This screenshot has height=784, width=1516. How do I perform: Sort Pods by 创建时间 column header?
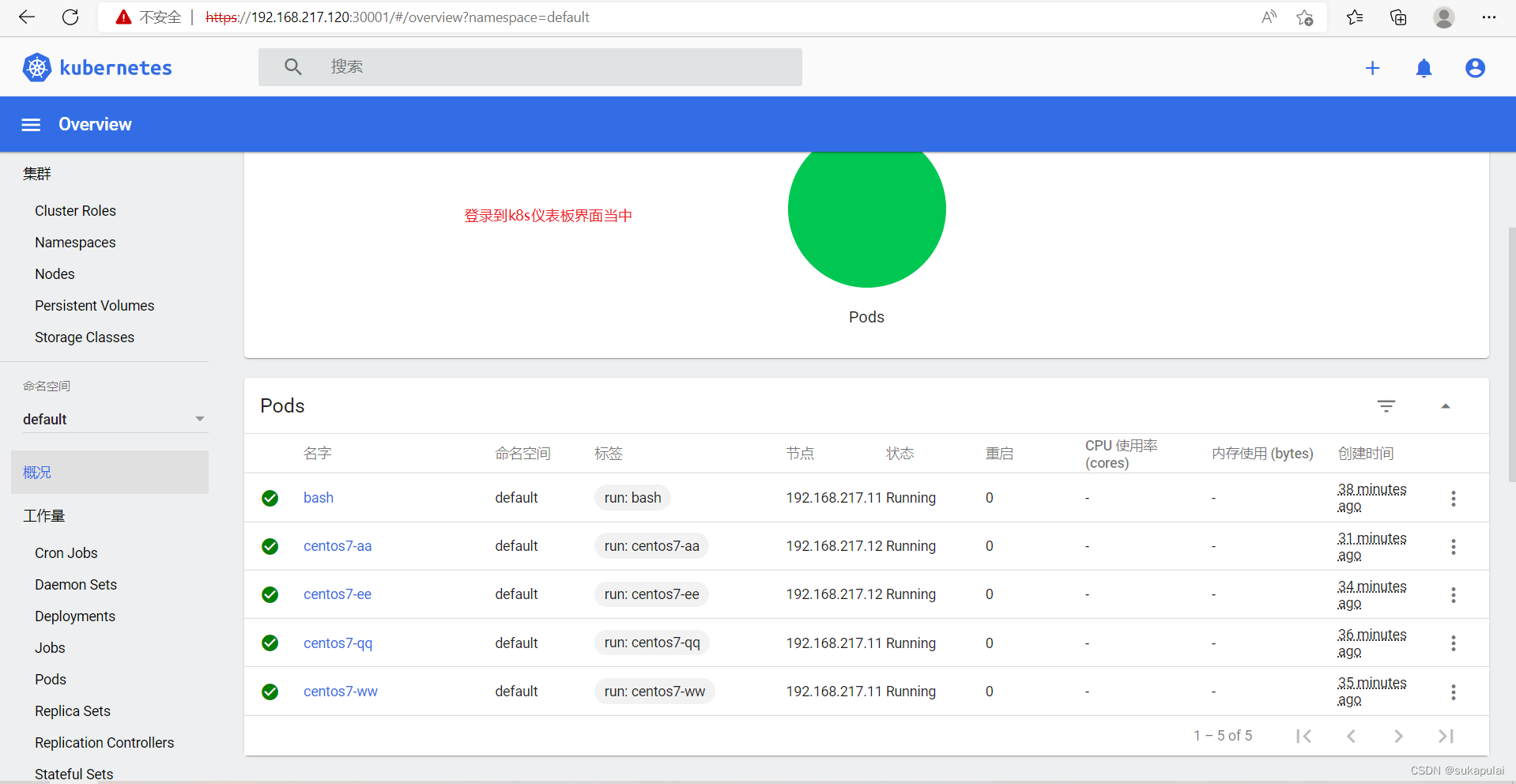[1366, 454]
